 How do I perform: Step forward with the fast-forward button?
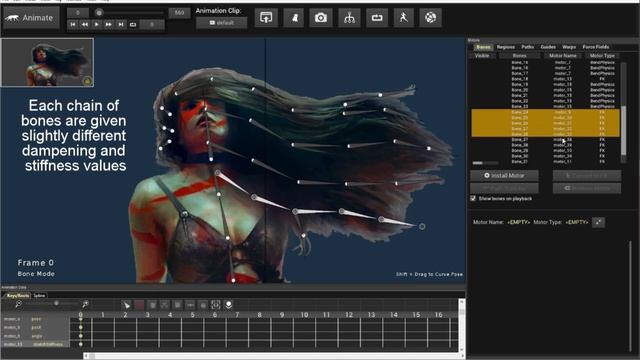tap(109, 24)
